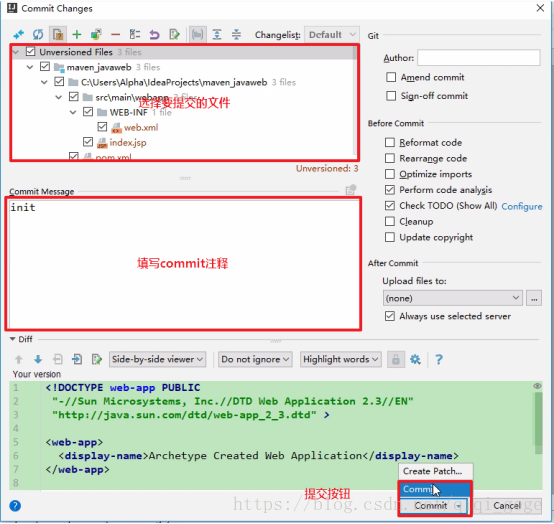Click the Edit Source pencil icon in top toolbar

click(x=175, y=35)
